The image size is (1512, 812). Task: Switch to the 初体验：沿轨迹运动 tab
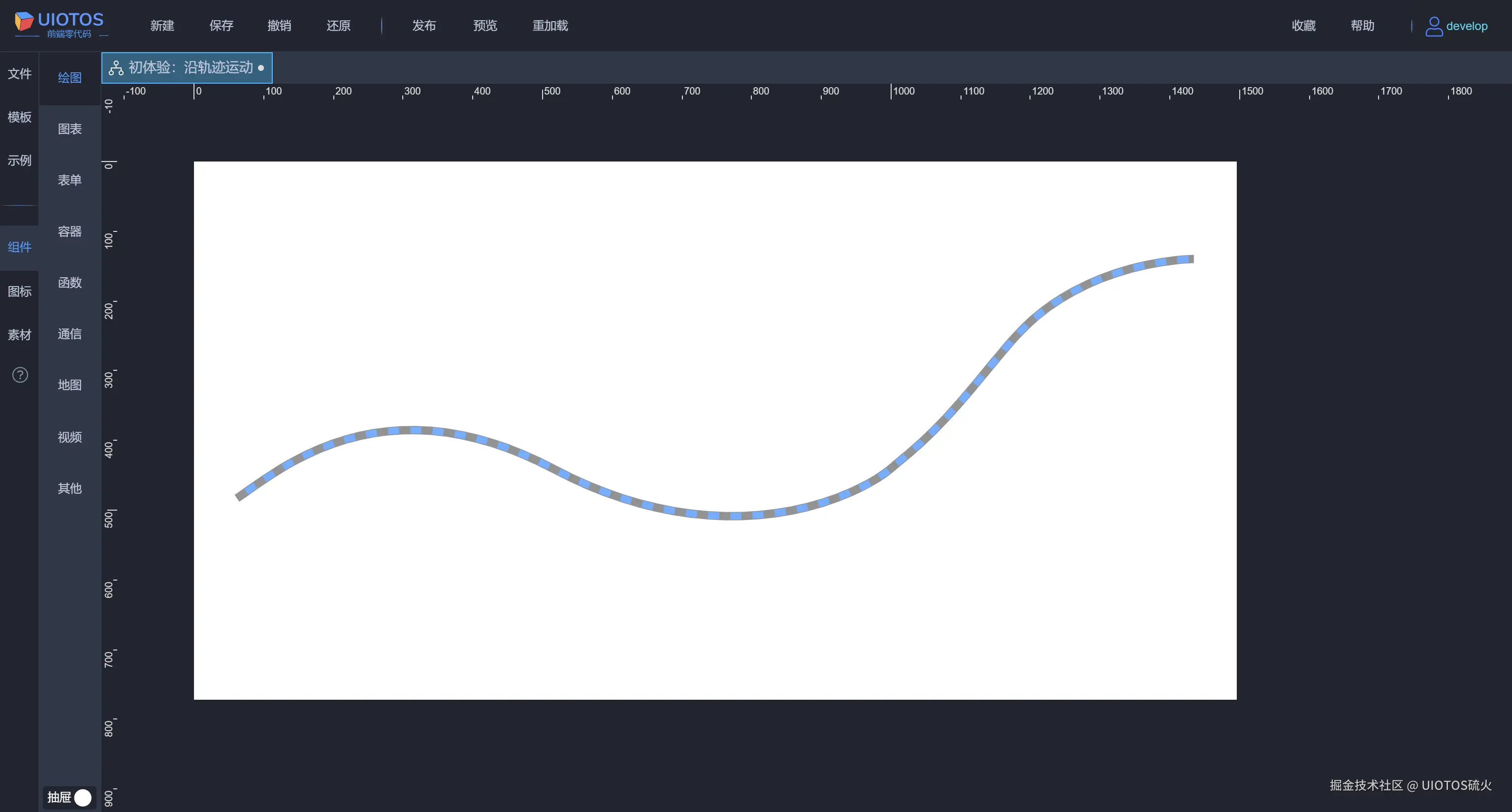(x=187, y=67)
